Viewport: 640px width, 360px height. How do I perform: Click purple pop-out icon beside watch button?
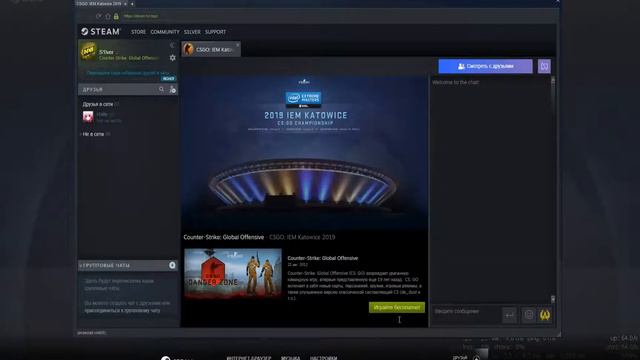[544, 66]
